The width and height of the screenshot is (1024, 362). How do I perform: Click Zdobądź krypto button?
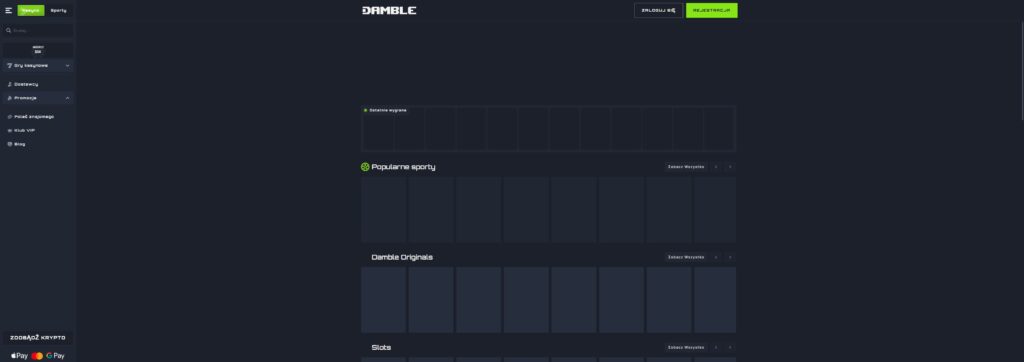pos(38,338)
